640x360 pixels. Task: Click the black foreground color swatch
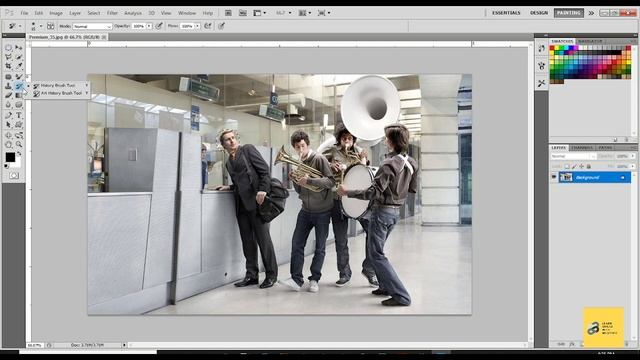(10, 157)
